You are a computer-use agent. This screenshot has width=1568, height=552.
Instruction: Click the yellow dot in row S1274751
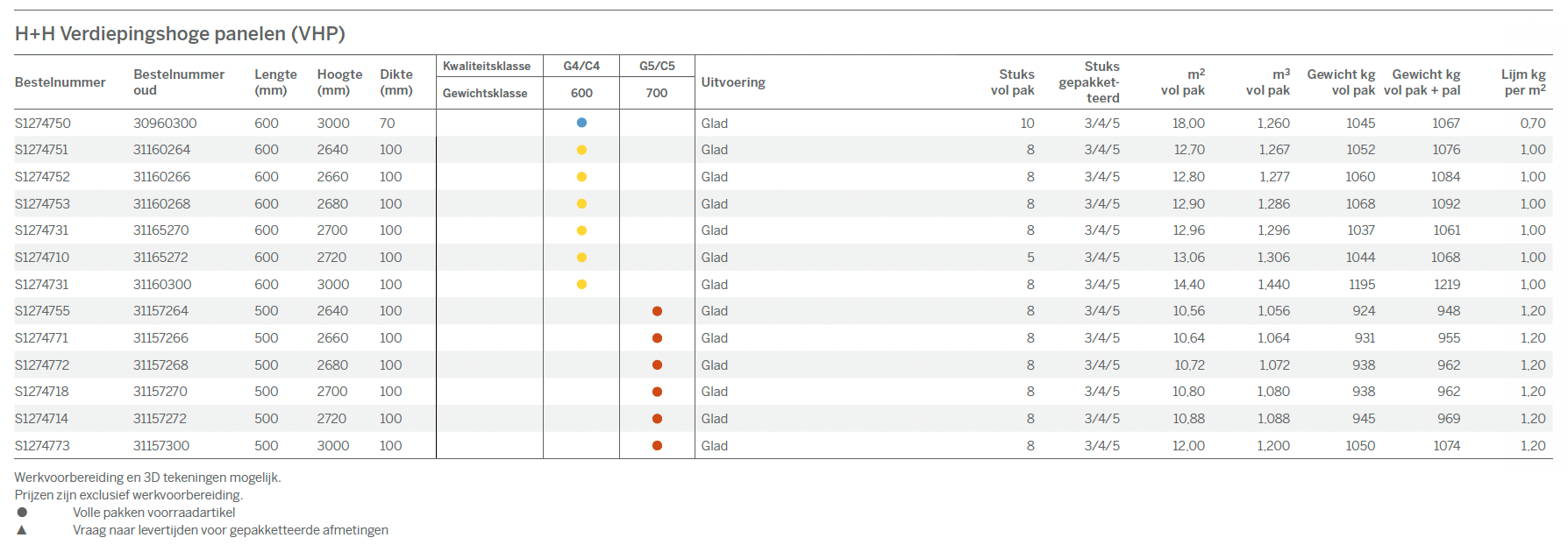click(581, 150)
